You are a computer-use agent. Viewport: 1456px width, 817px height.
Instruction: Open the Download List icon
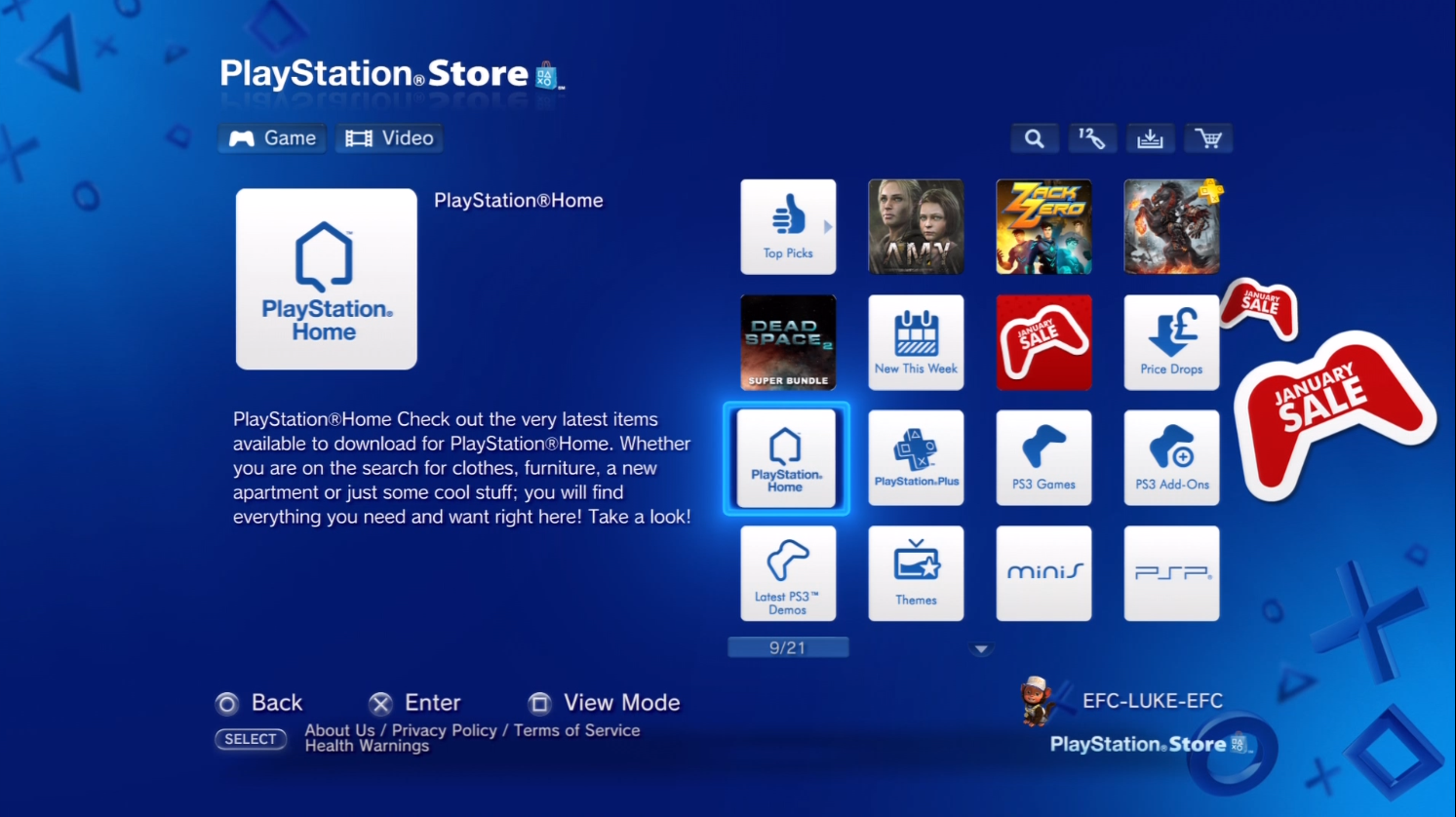[x=1151, y=137]
